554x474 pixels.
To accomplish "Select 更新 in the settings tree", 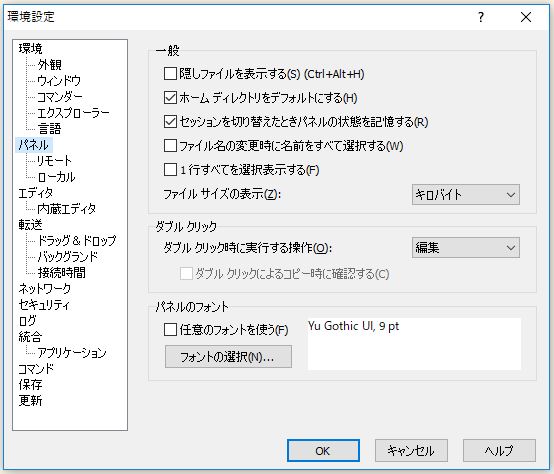I will [x=30, y=401].
